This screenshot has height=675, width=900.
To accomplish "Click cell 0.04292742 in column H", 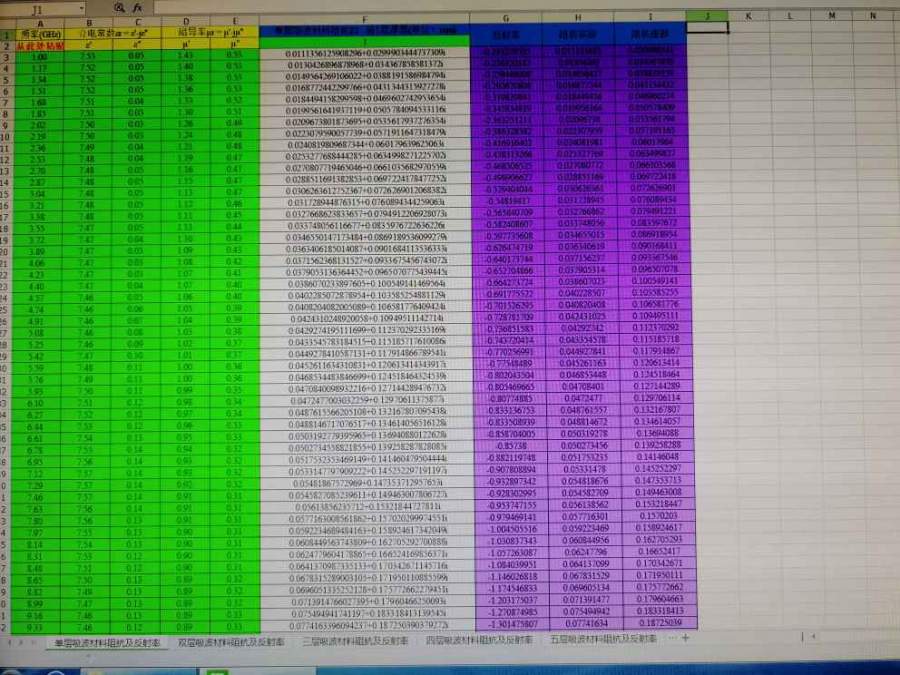I will pyautogui.click(x=583, y=328).
